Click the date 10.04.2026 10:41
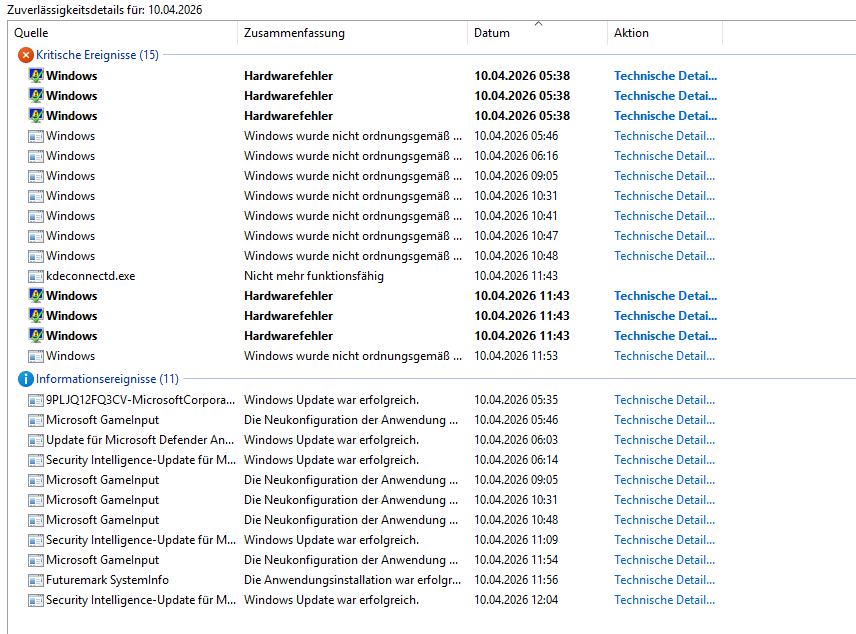 [x=516, y=216]
